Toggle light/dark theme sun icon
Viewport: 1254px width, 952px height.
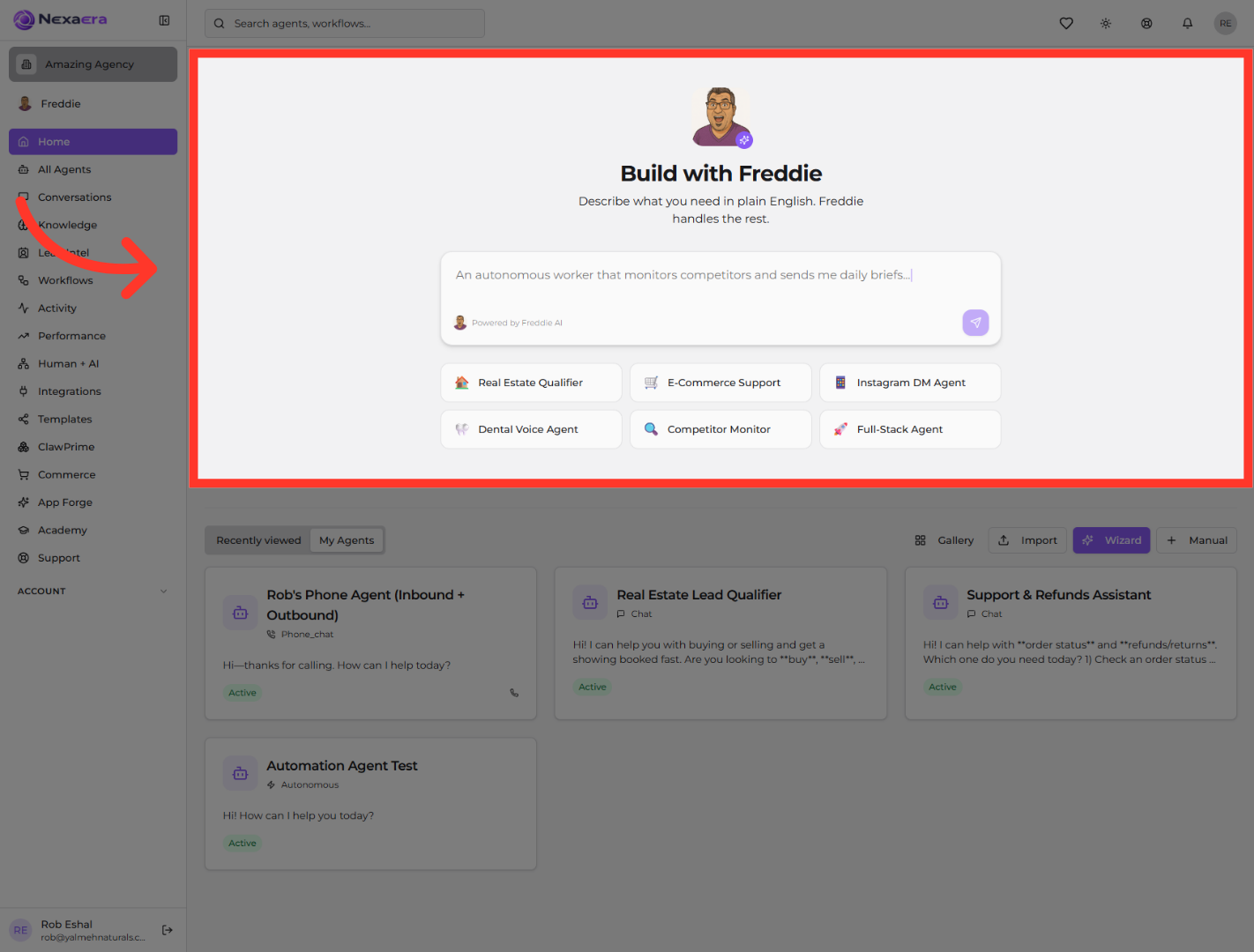(x=1106, y=24)
